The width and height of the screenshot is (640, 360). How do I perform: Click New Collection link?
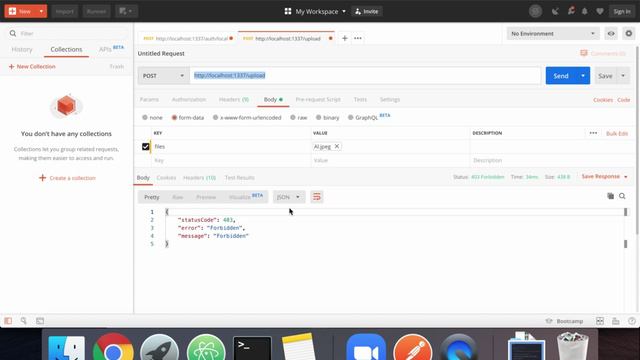click(x=32, y=67)
